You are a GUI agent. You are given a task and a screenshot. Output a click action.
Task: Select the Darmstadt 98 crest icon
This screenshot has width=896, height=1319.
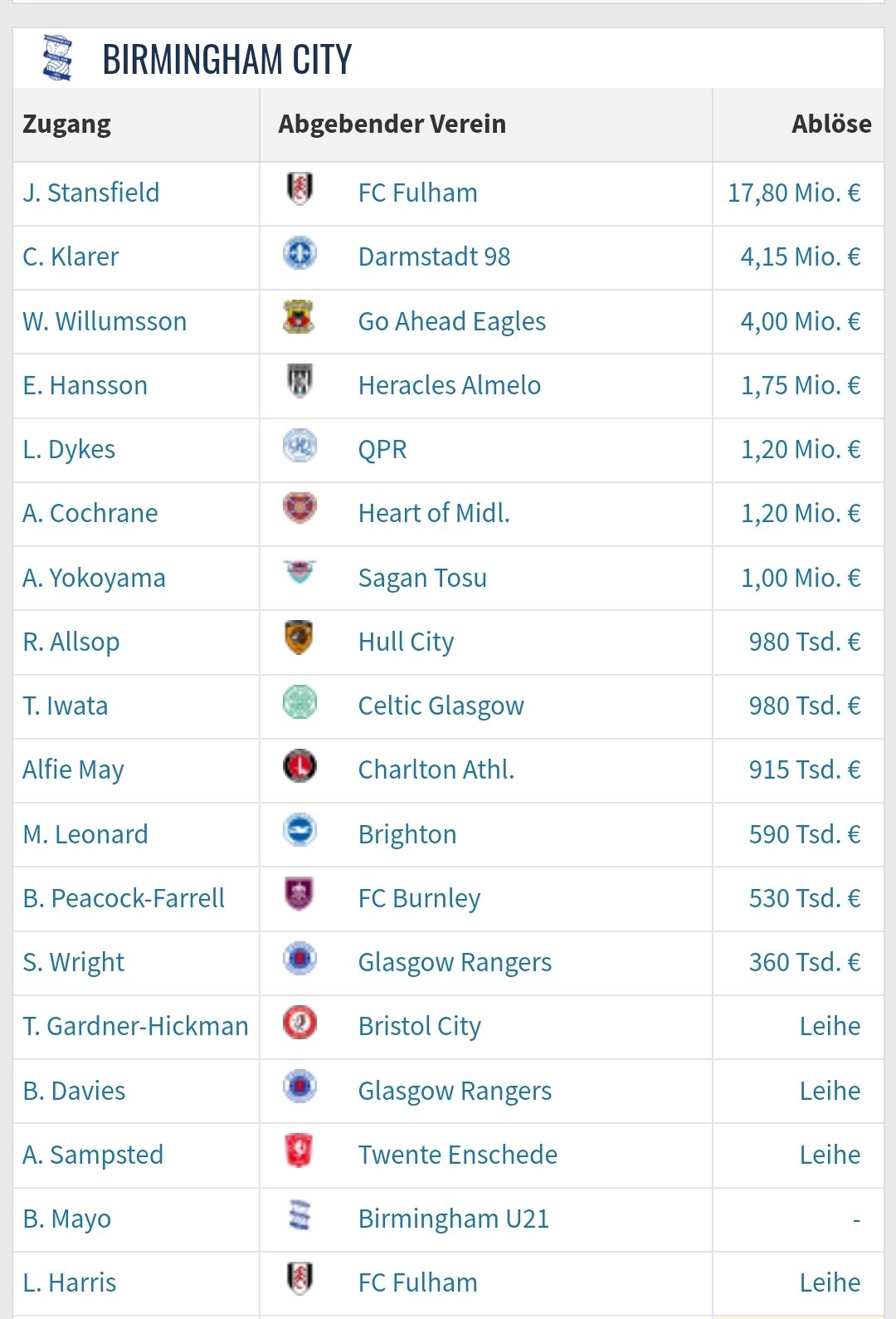[299, 252]
